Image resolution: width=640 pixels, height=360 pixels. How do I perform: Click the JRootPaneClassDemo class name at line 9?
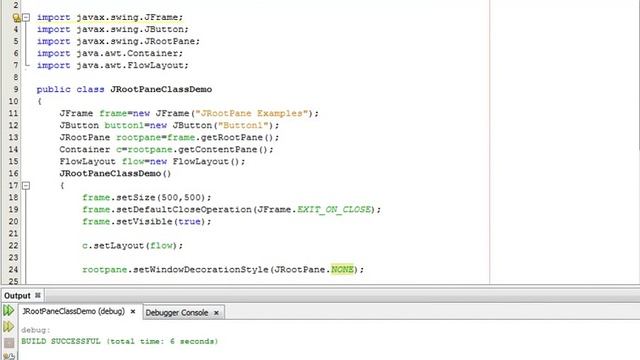tap(161, 89)
